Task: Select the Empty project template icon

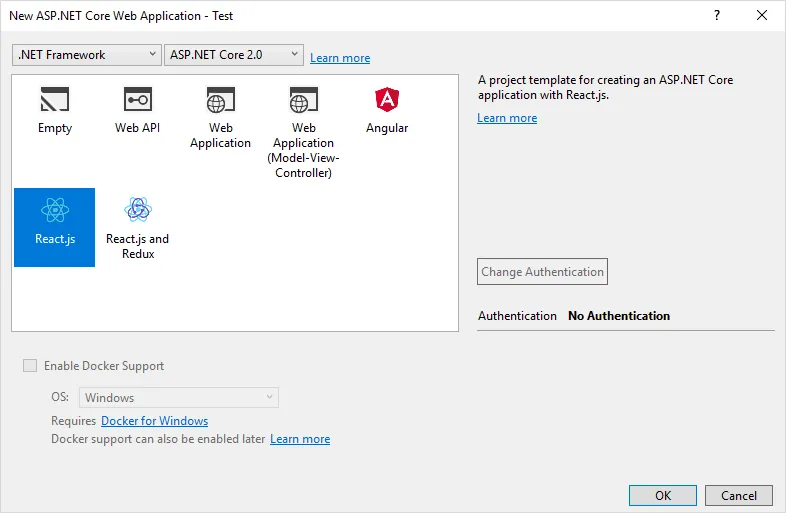Action: click(55, 100)
